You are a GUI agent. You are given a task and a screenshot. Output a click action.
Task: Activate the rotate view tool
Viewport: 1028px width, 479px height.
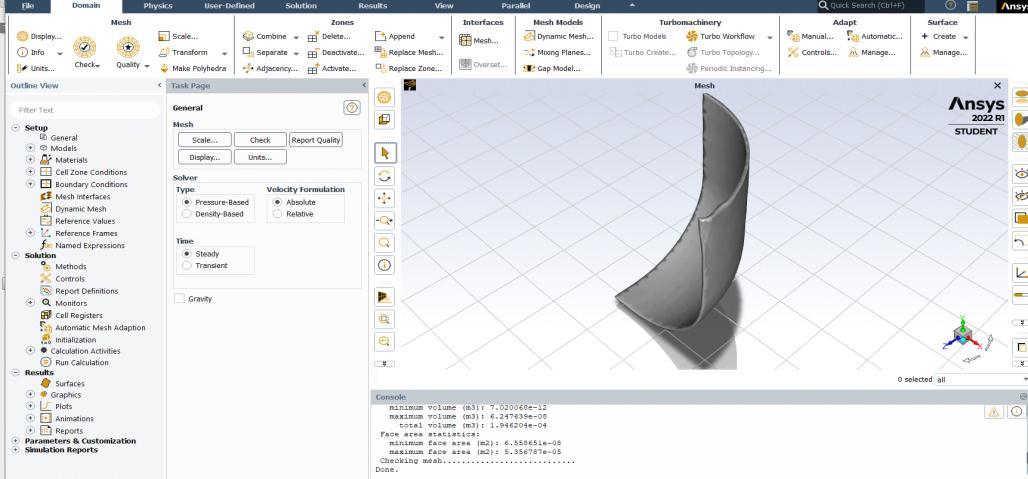tap(385, 176)
